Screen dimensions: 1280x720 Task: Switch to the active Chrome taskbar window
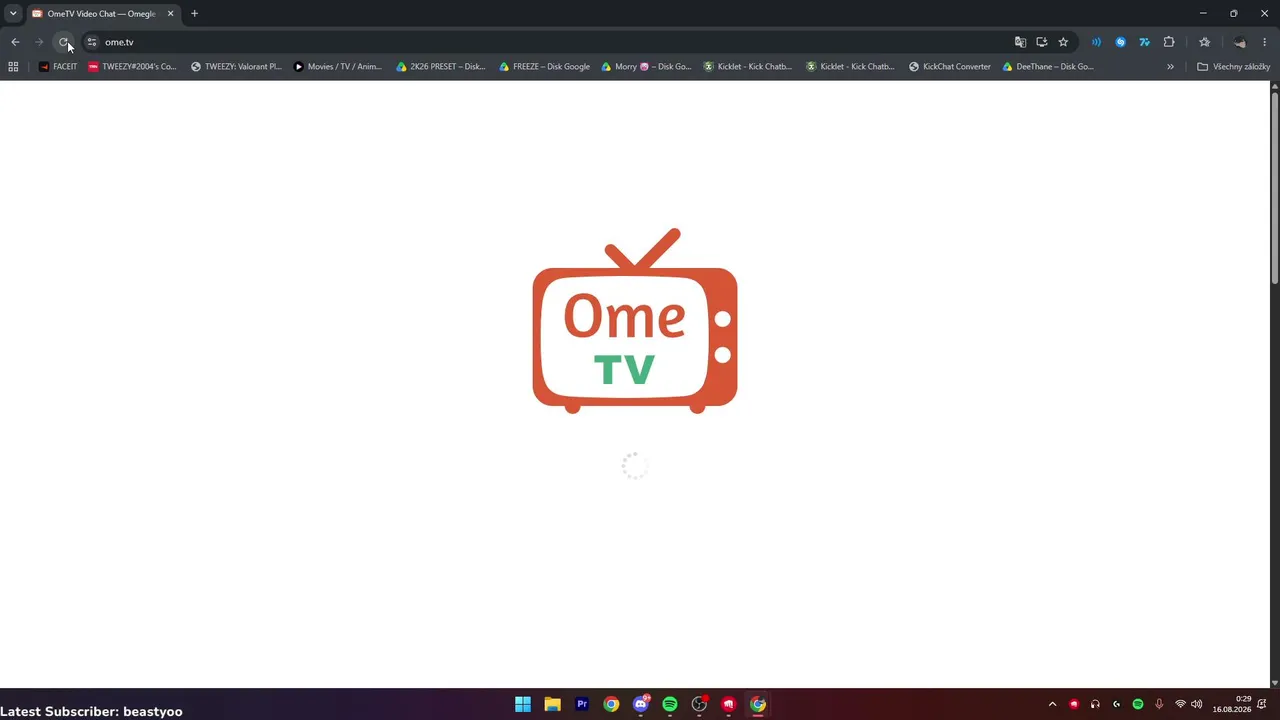coord(758,704)
